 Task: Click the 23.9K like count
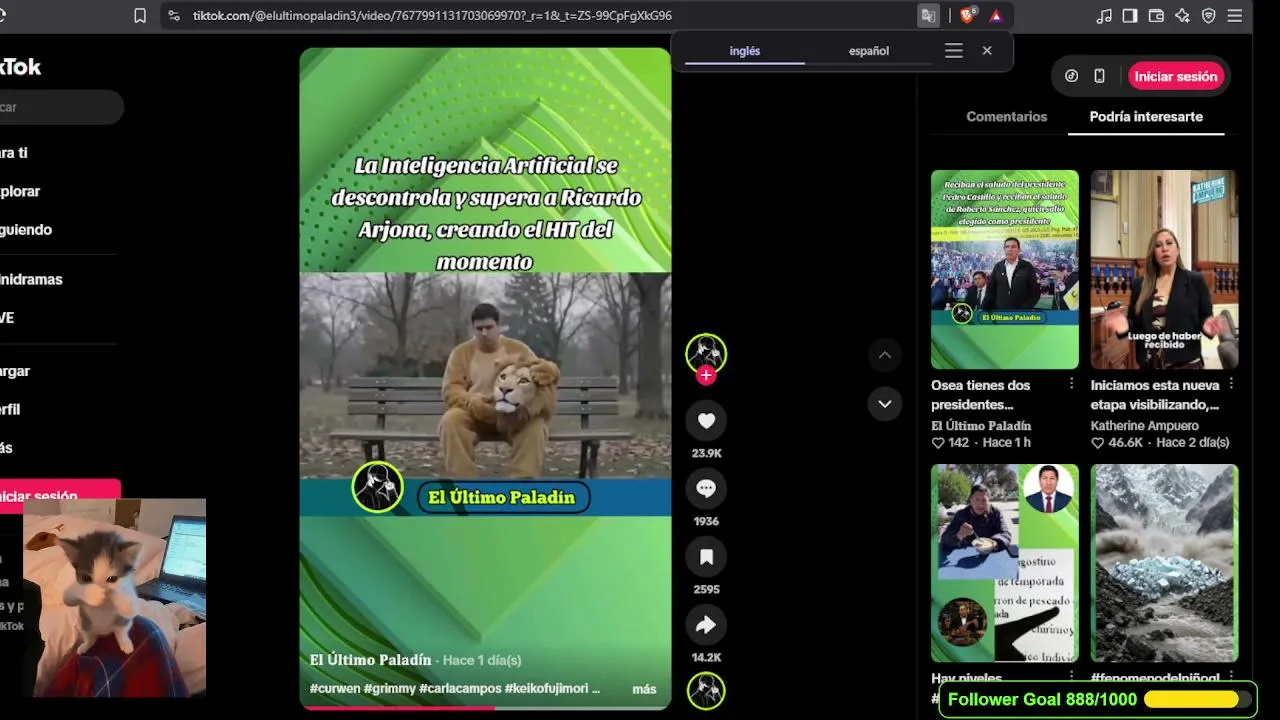click(707, 453)
